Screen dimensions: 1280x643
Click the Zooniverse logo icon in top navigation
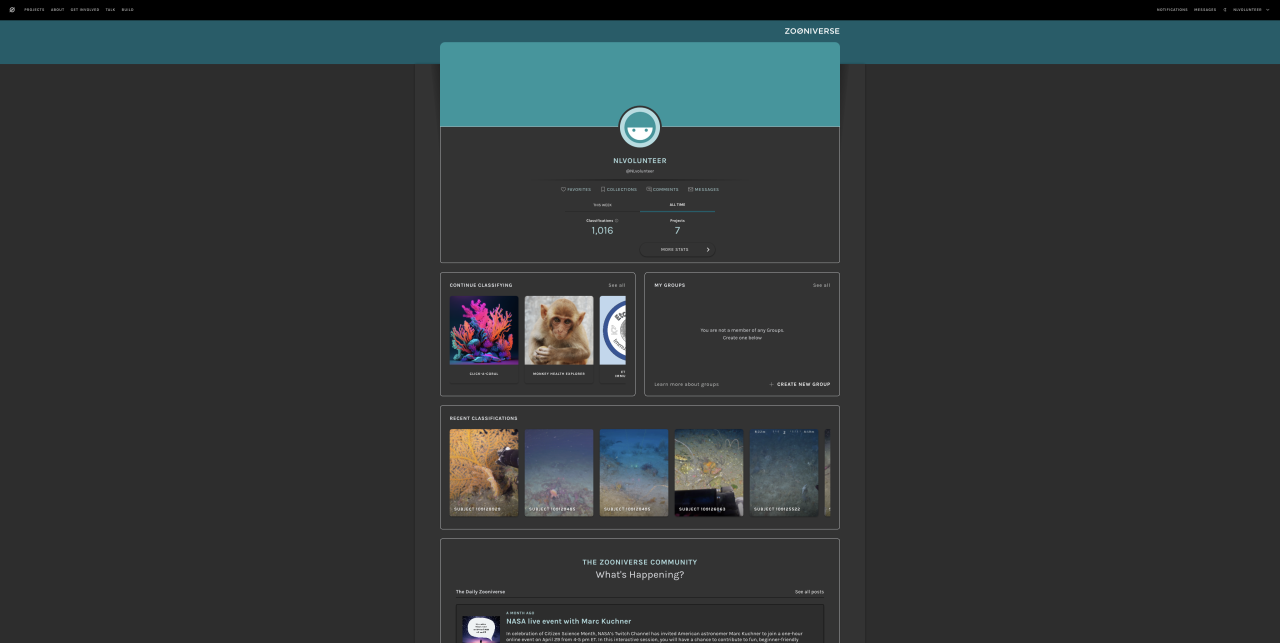(12, 9)
